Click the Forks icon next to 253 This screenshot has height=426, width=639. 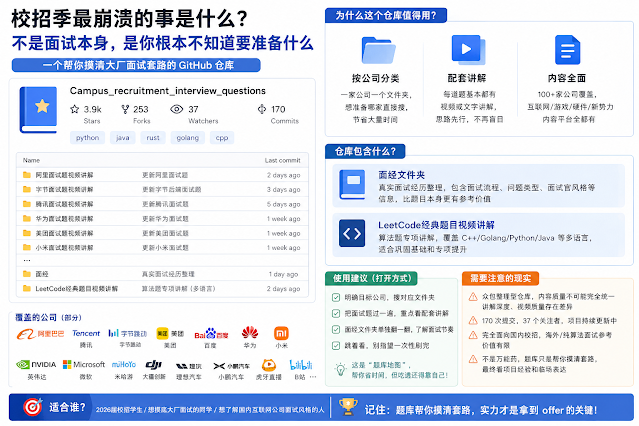click(x=126, y=109)
